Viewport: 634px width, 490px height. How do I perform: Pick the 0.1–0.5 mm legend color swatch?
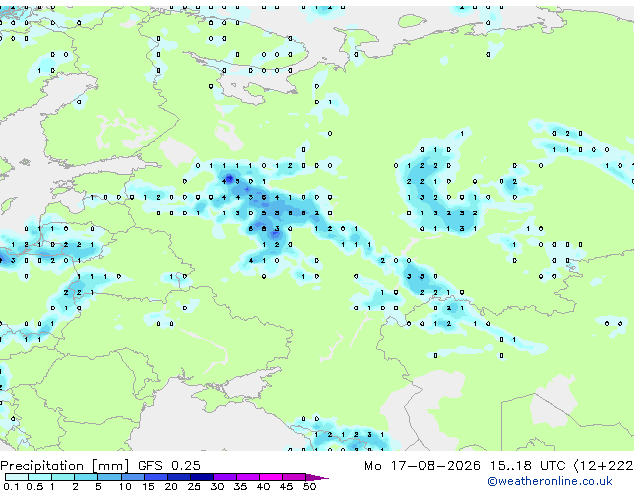17,477
